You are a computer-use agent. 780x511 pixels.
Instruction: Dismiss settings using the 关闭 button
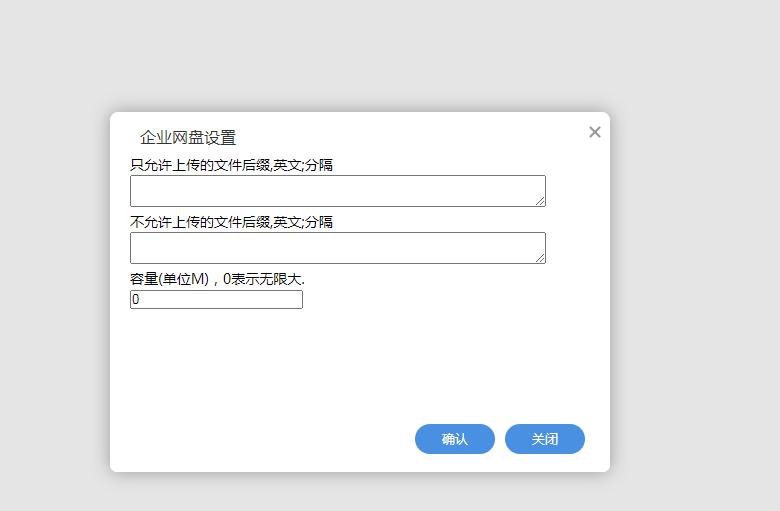click(x=545, y=439)
